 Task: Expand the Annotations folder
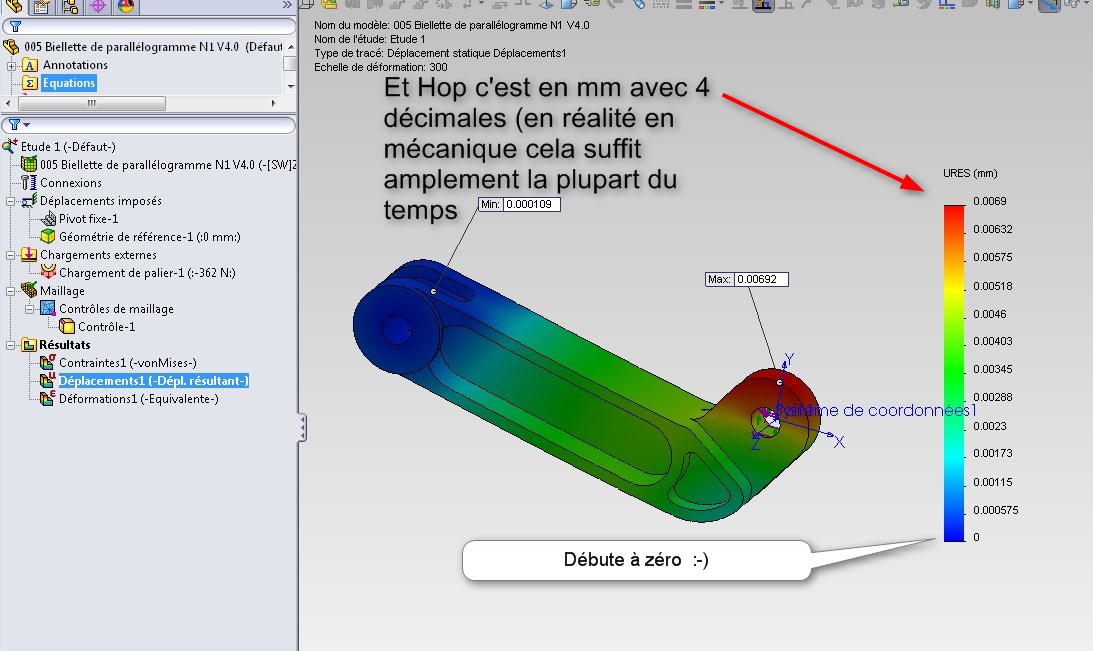pos(11,66)
